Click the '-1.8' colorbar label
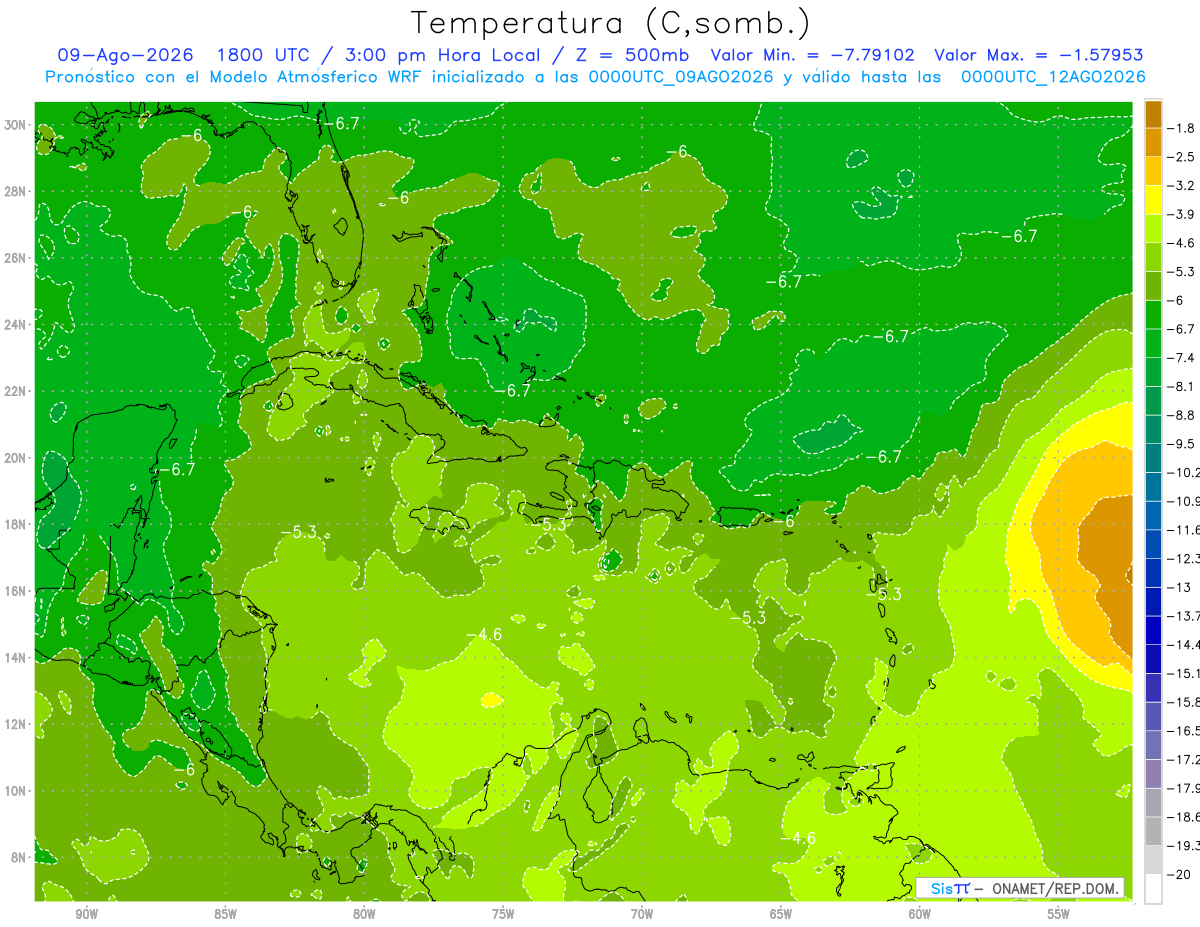The height and width of the screenshot is (927, 1200). point(1183,129)
